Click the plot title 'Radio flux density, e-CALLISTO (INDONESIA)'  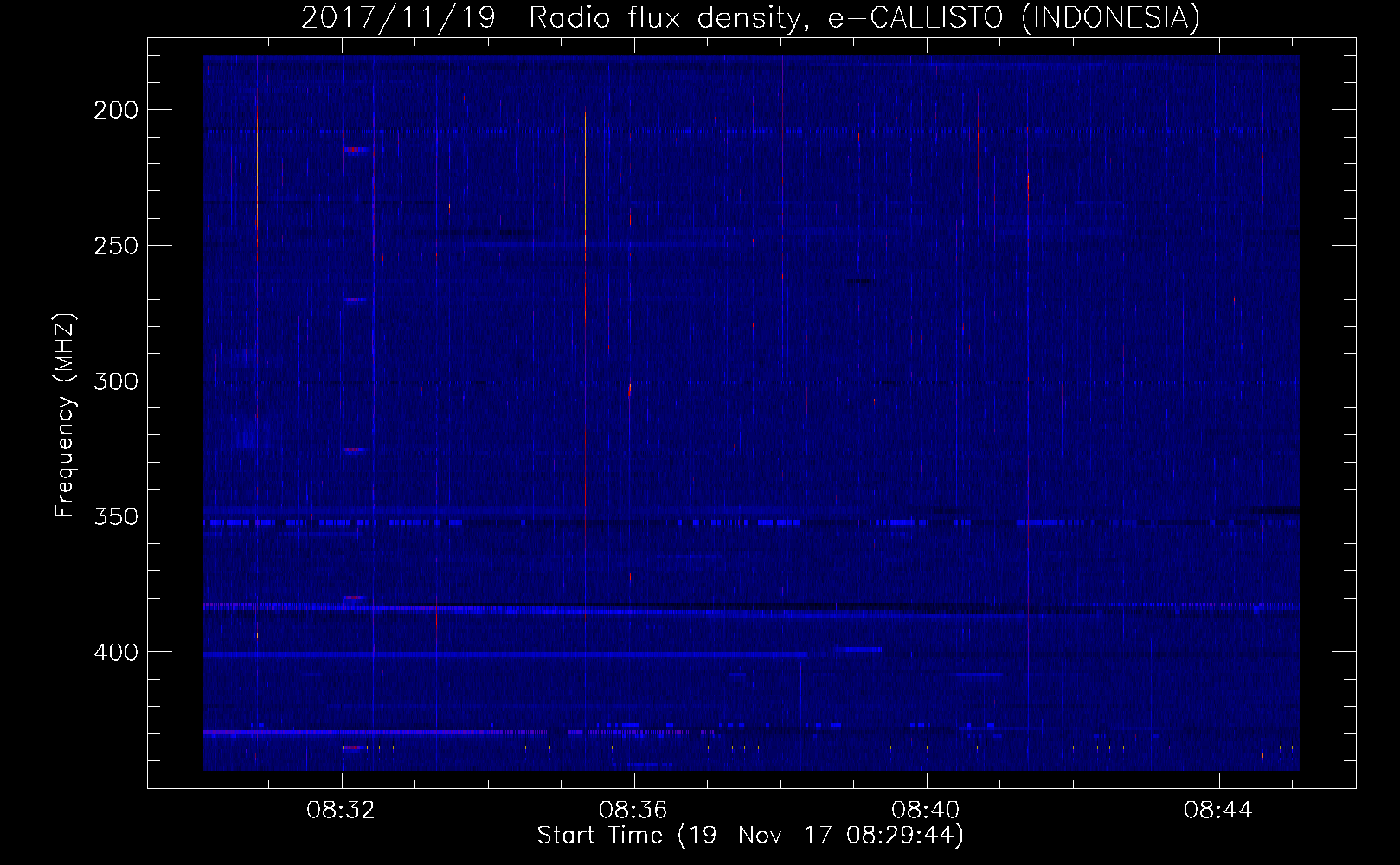[x=864, y=17]
